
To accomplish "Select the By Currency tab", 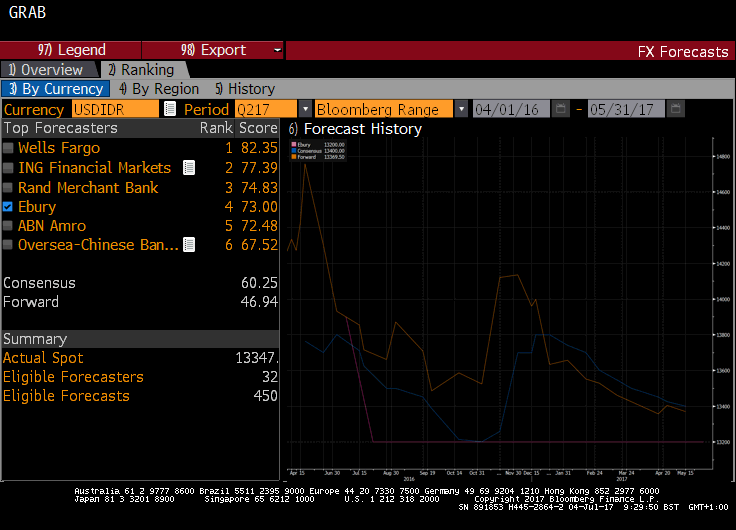I will point(55,89).
